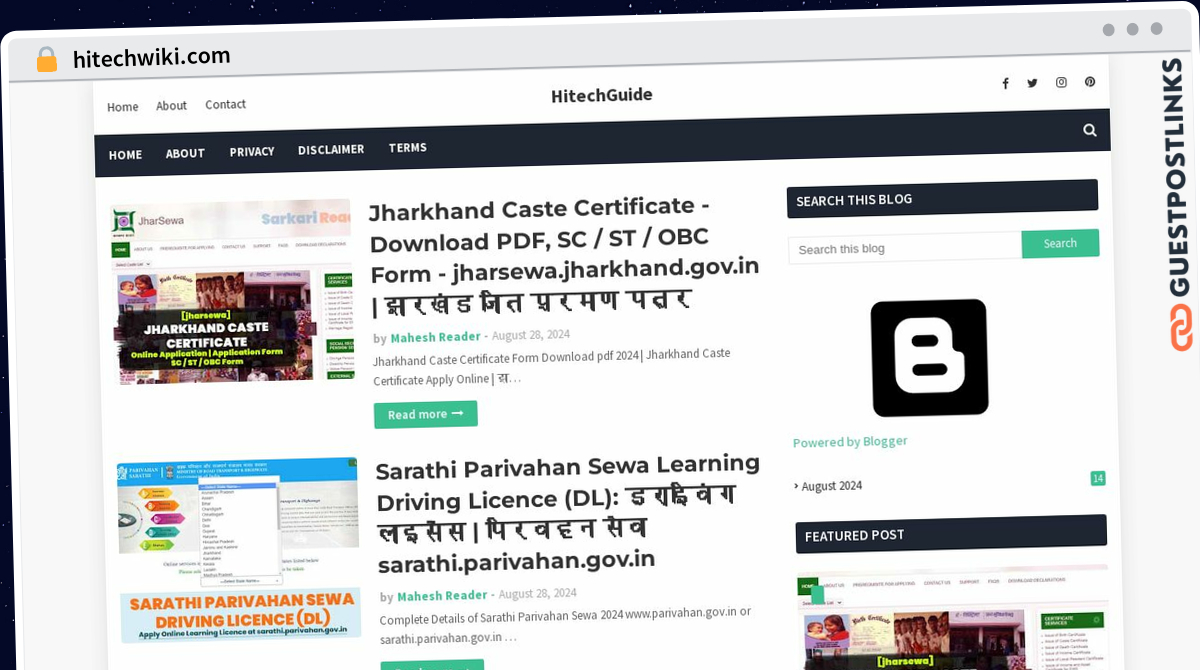The height and width of the screenshot is (670, 1200).
Task: Click the large Blogger logo
Action: pos(929,357)
